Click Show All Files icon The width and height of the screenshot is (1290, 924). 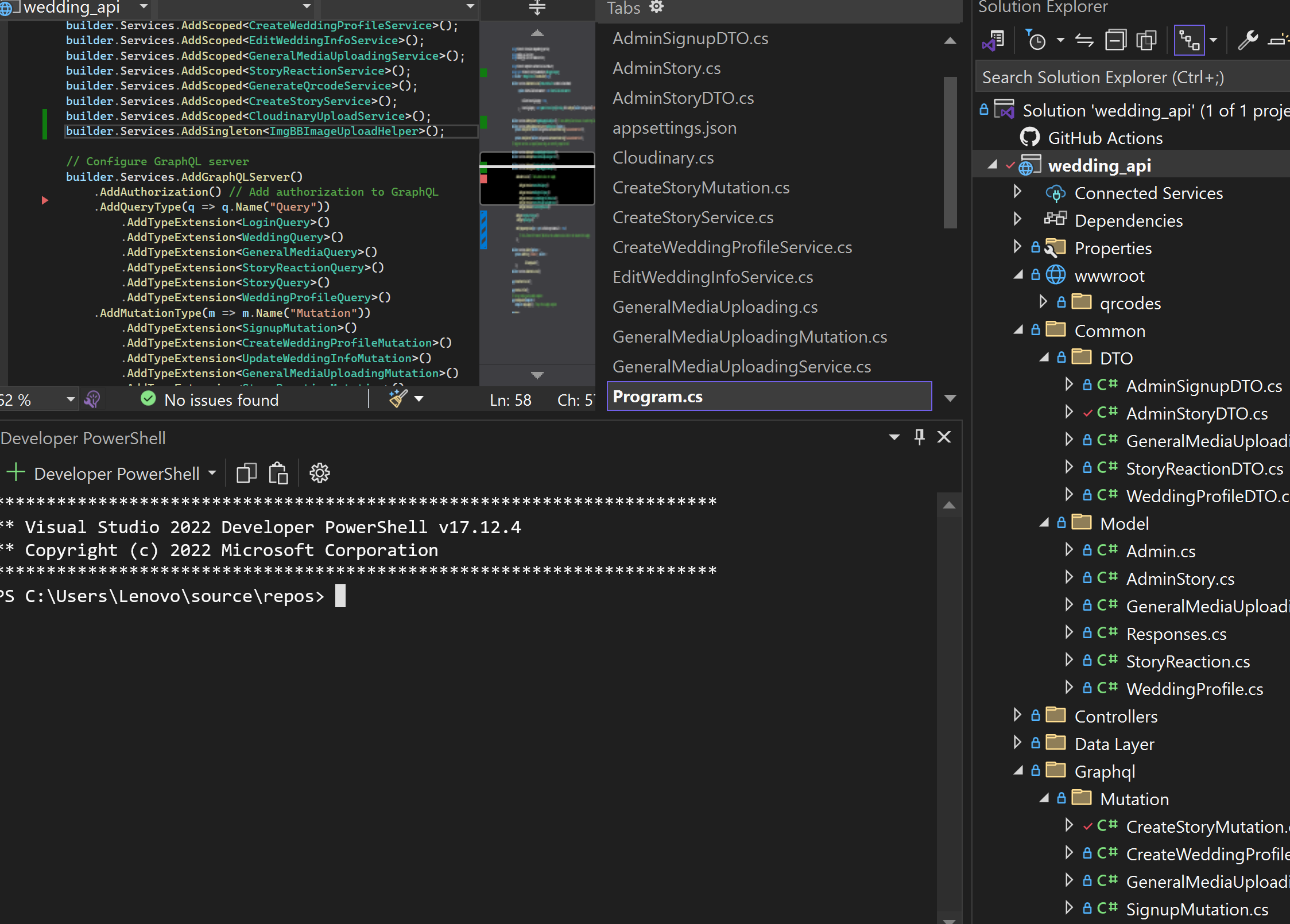1146,41
